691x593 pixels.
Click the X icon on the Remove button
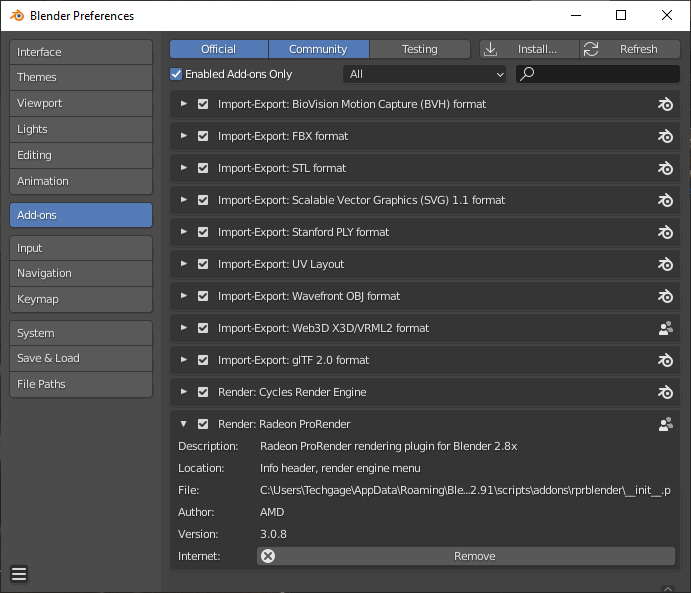[268, 556]
